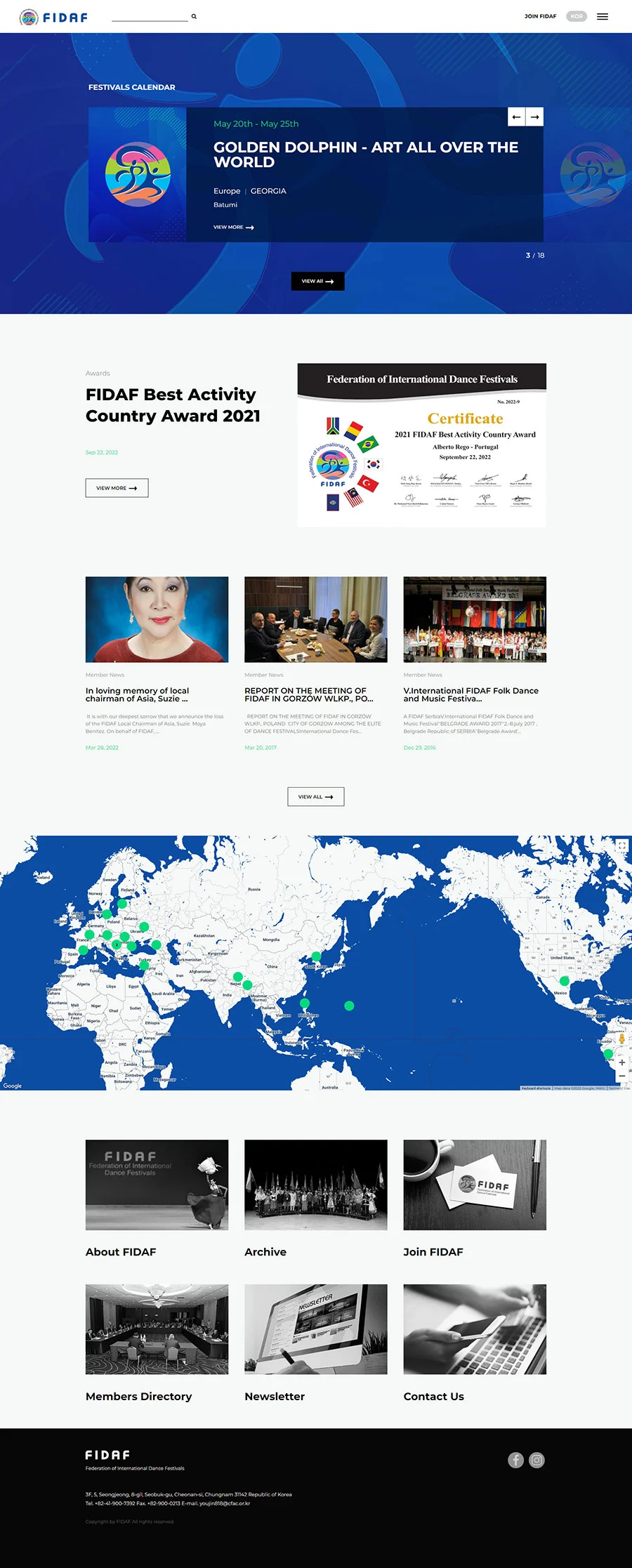Open the FIDAF Instagram page icon

click(536, 1460)
